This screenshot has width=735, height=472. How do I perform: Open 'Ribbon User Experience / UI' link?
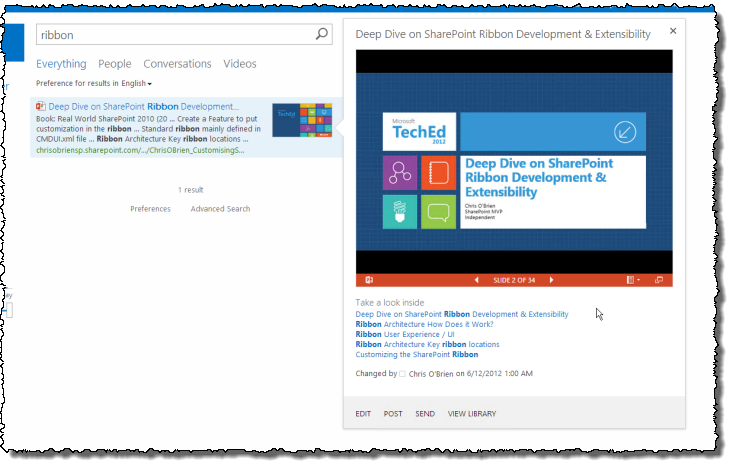click(x=405, y=335)
